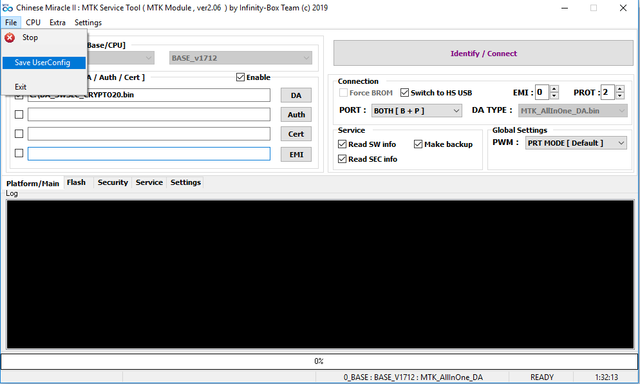This screenshot has width=640, height=384.
Task: Click the PROT number field showing 2
Action: pyautogui.click(x=608, y=92)
